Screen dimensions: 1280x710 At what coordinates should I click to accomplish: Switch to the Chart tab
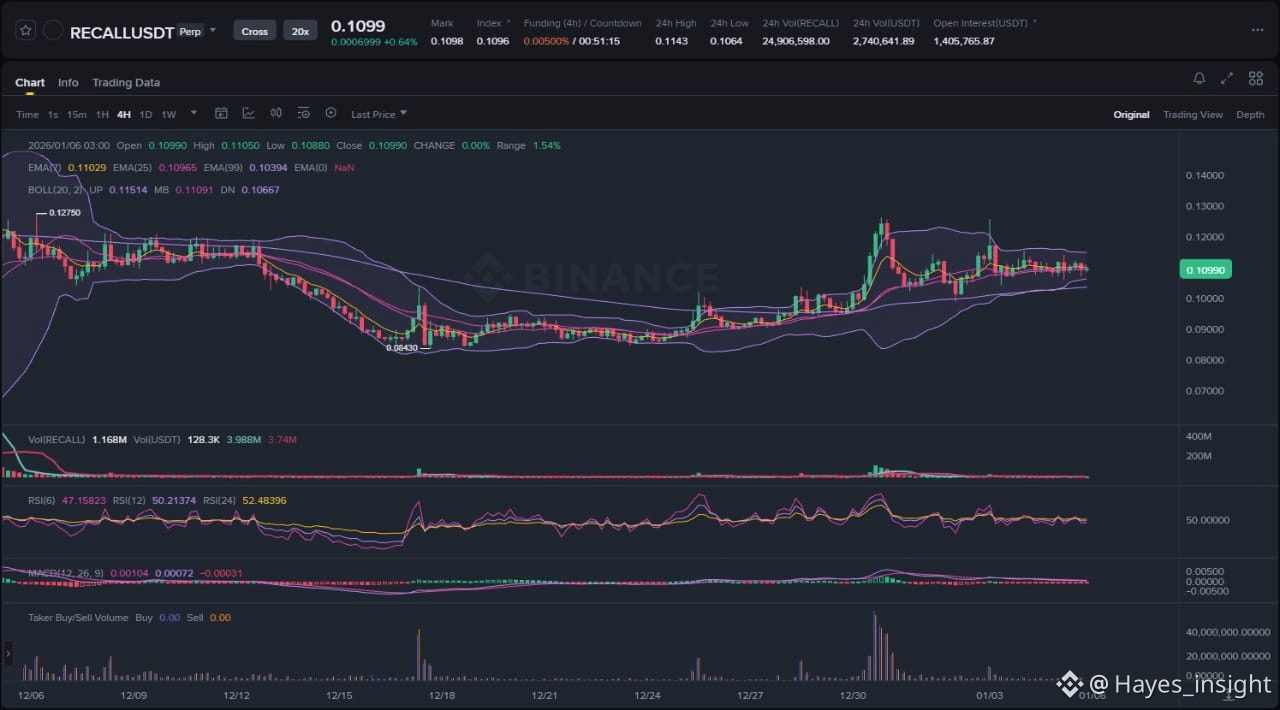coord(30,83)
